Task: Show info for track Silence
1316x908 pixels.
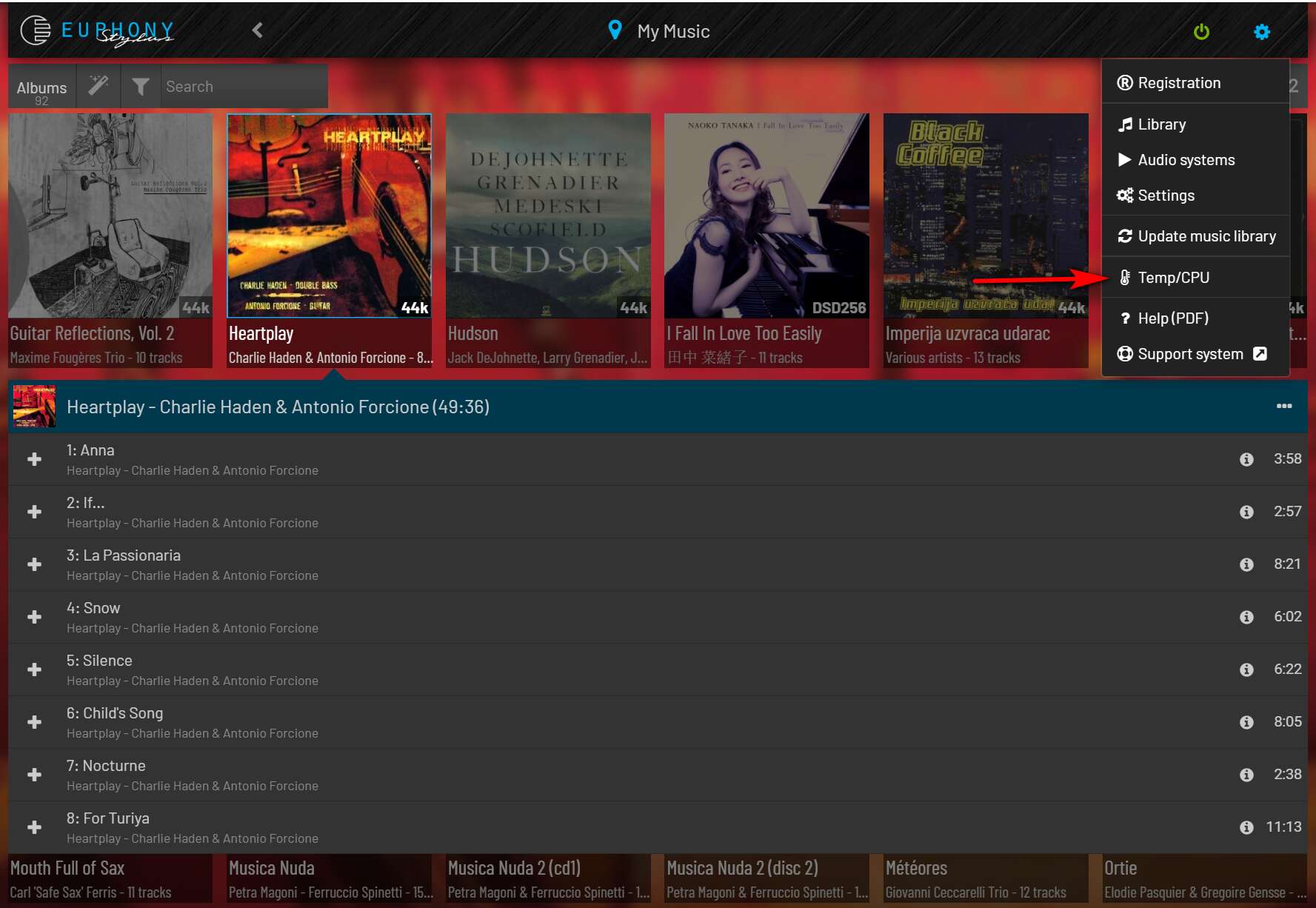Action: 1246,670
